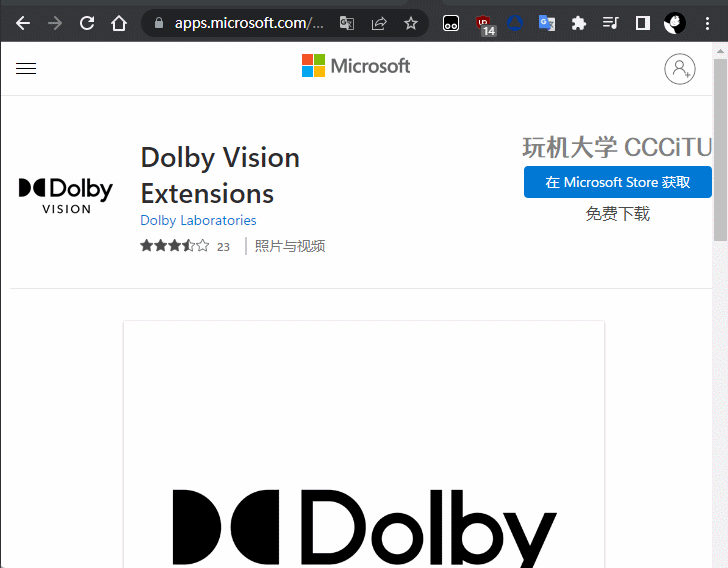
Task: Click the Microsoft account sign-in icon
Action: (679, 68)
